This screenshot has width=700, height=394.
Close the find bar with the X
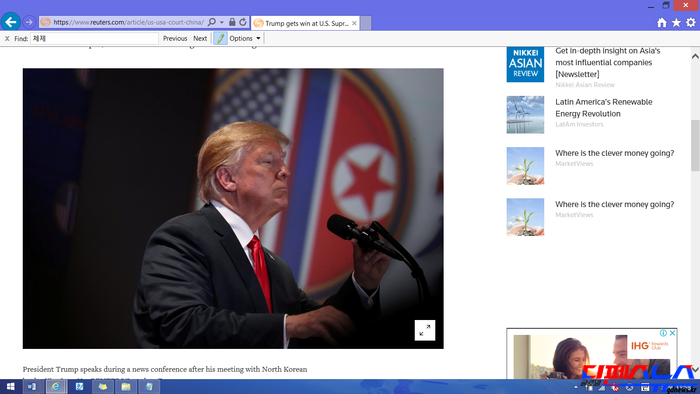[7, 39]
